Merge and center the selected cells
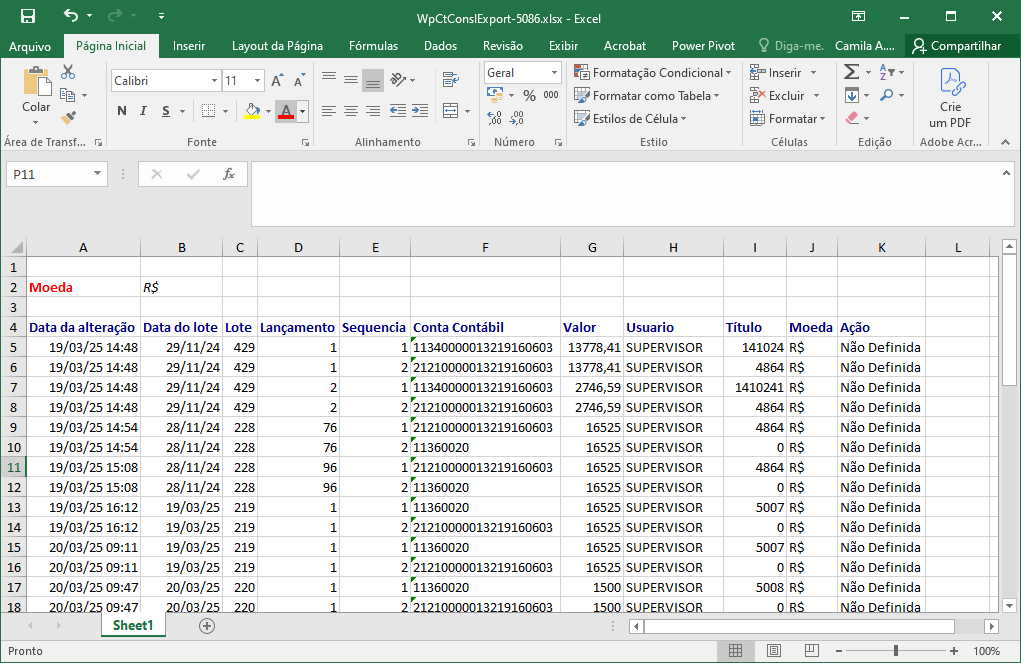 (x=451, y=111)
